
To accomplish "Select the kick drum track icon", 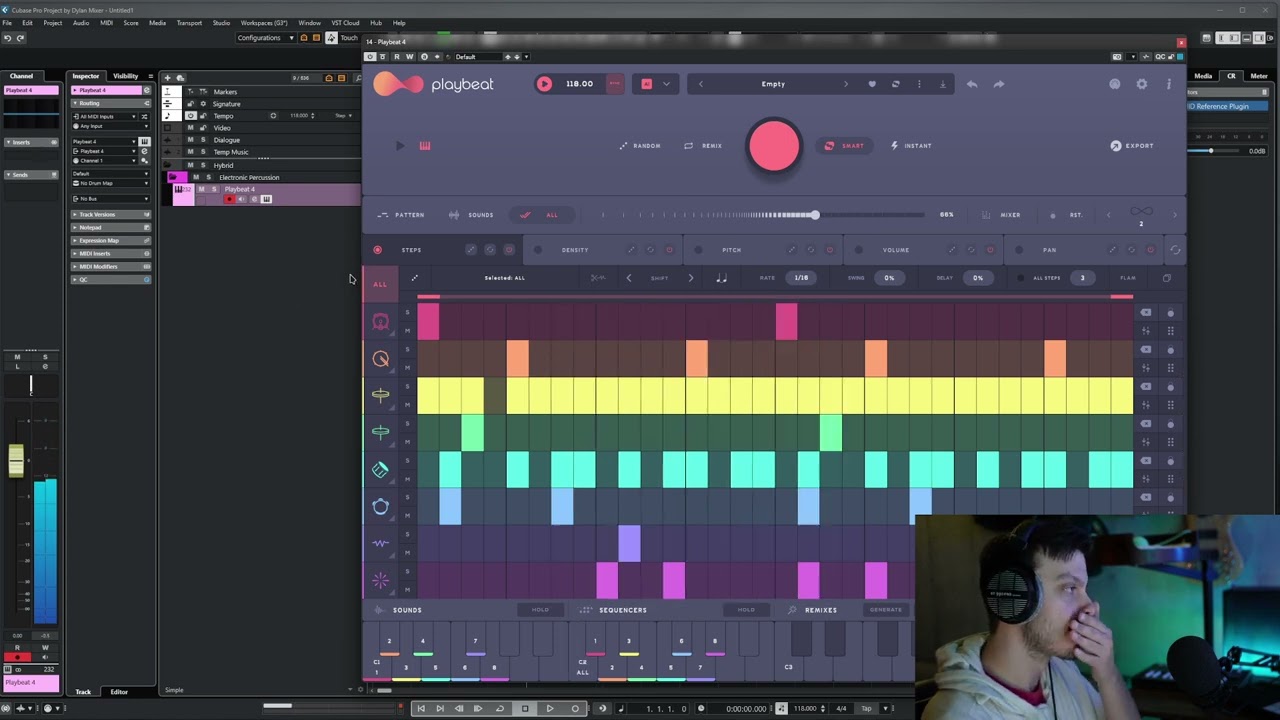I will 380,321.
